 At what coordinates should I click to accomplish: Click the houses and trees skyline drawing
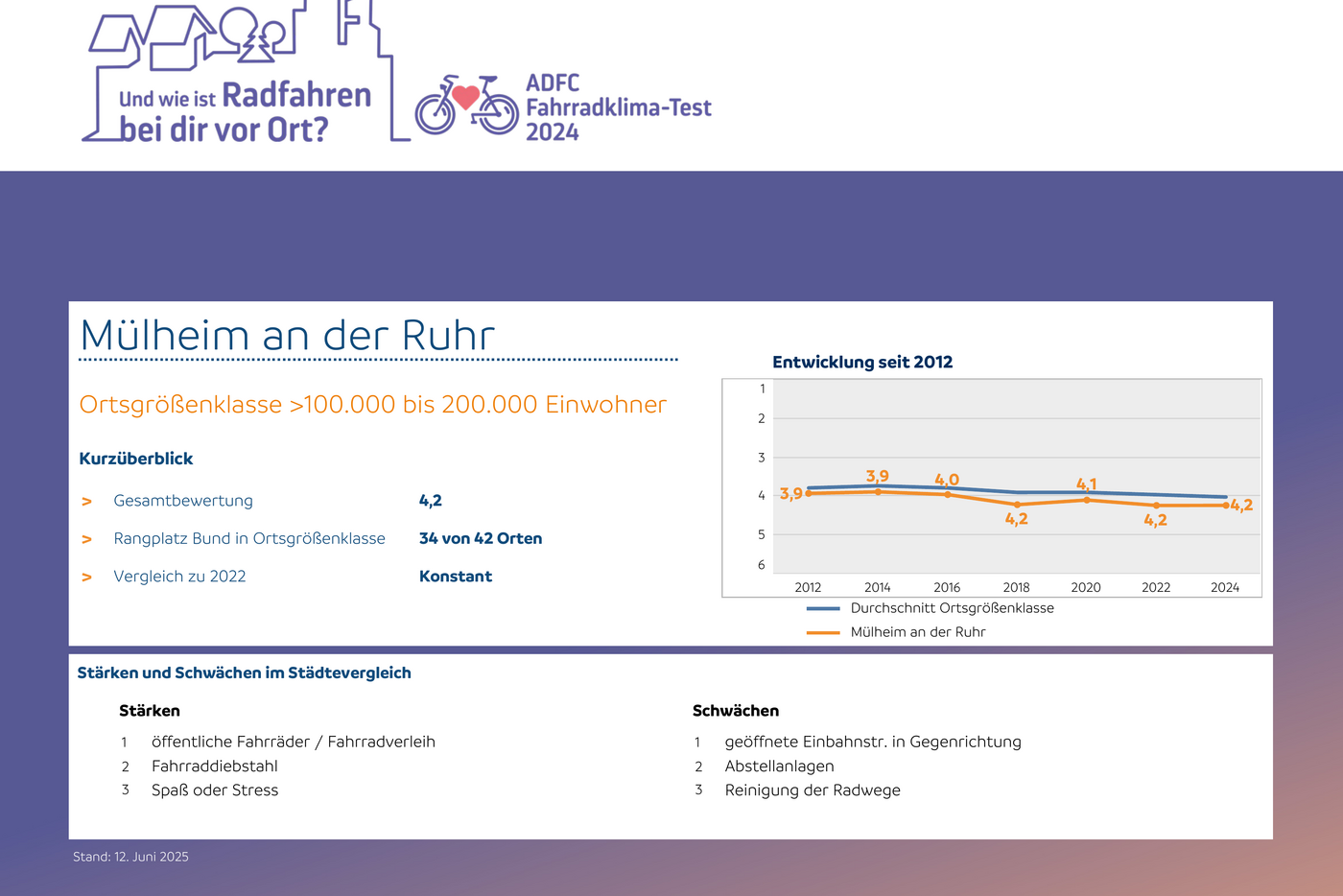(240, 43)
